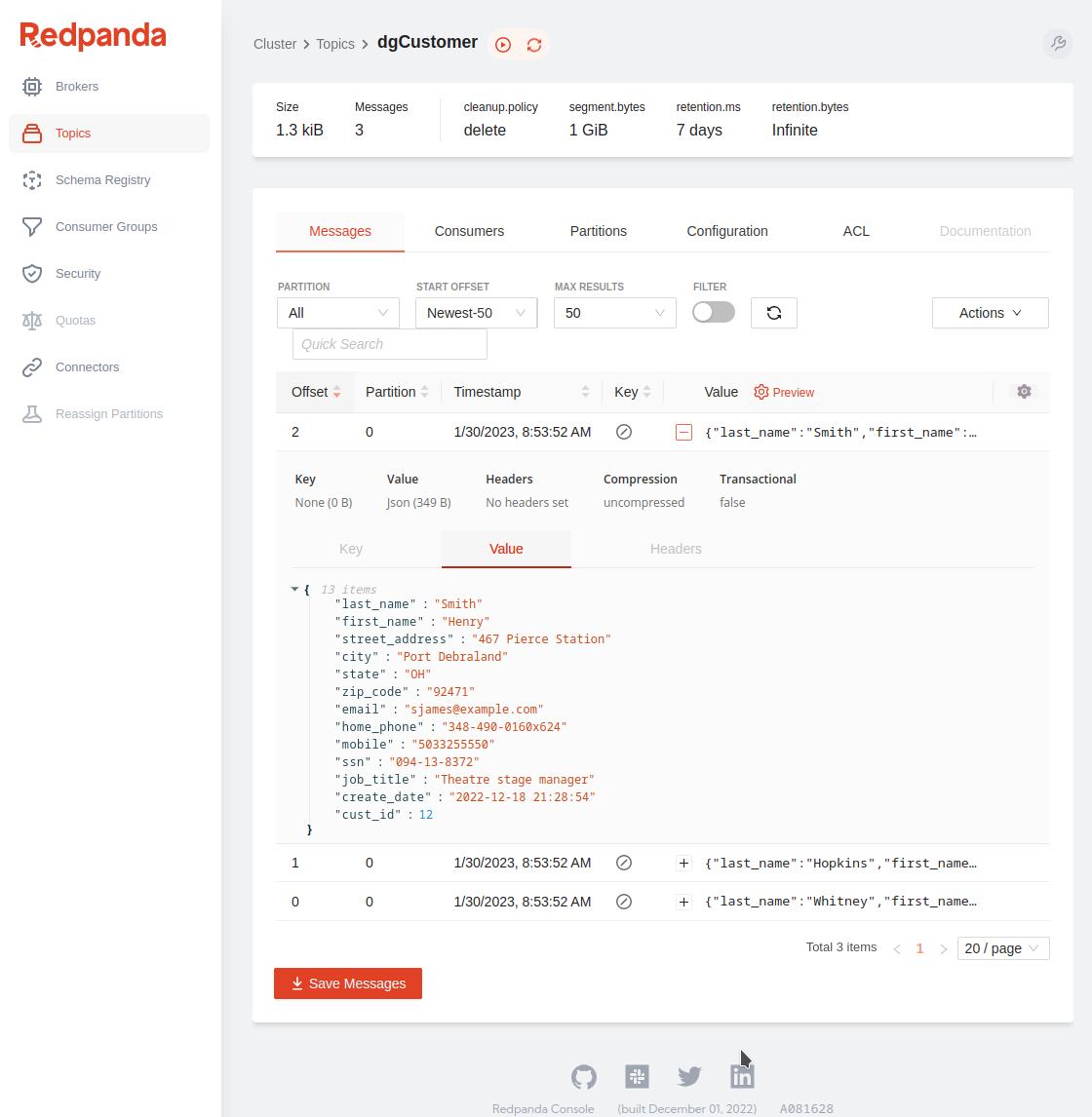Image resolution: width=1092 pixels, height=1117 pixels.
Task: Expand the Whitney message row
Action: coord(683,902)
